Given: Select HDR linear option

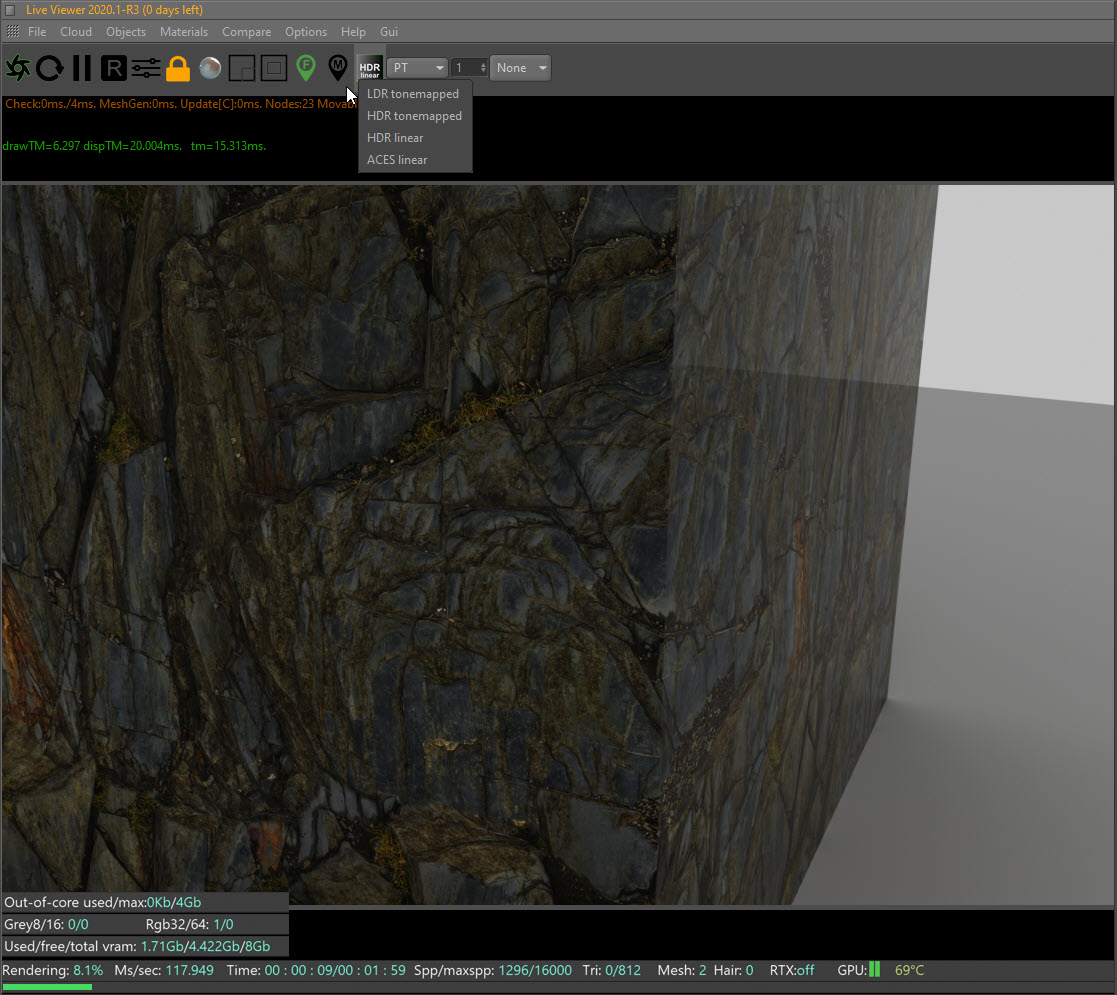Looking at the screenshot, I should [395, 138].
